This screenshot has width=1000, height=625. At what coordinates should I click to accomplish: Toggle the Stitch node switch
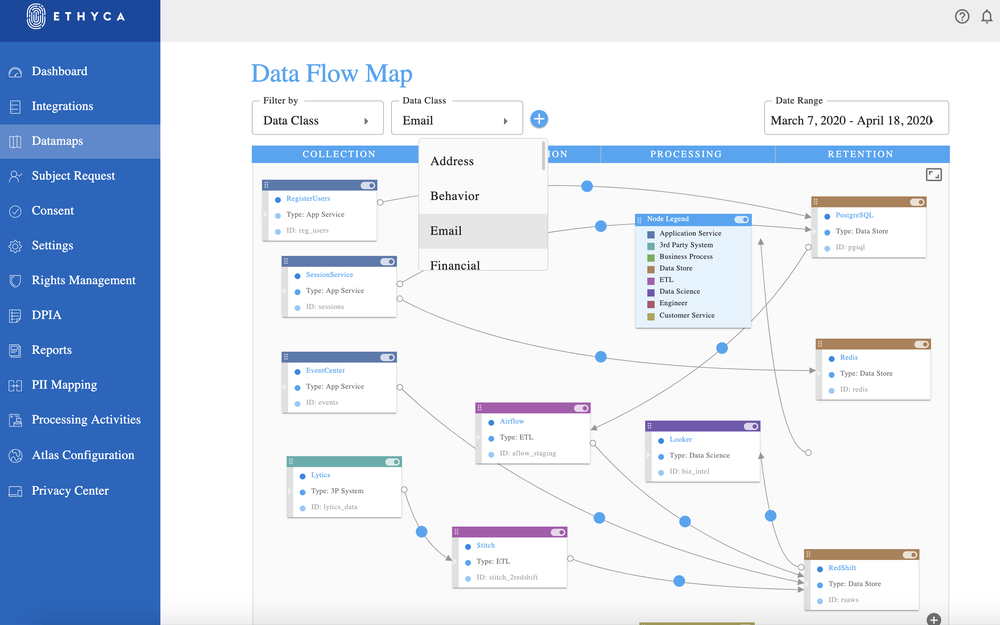[558, 532]
